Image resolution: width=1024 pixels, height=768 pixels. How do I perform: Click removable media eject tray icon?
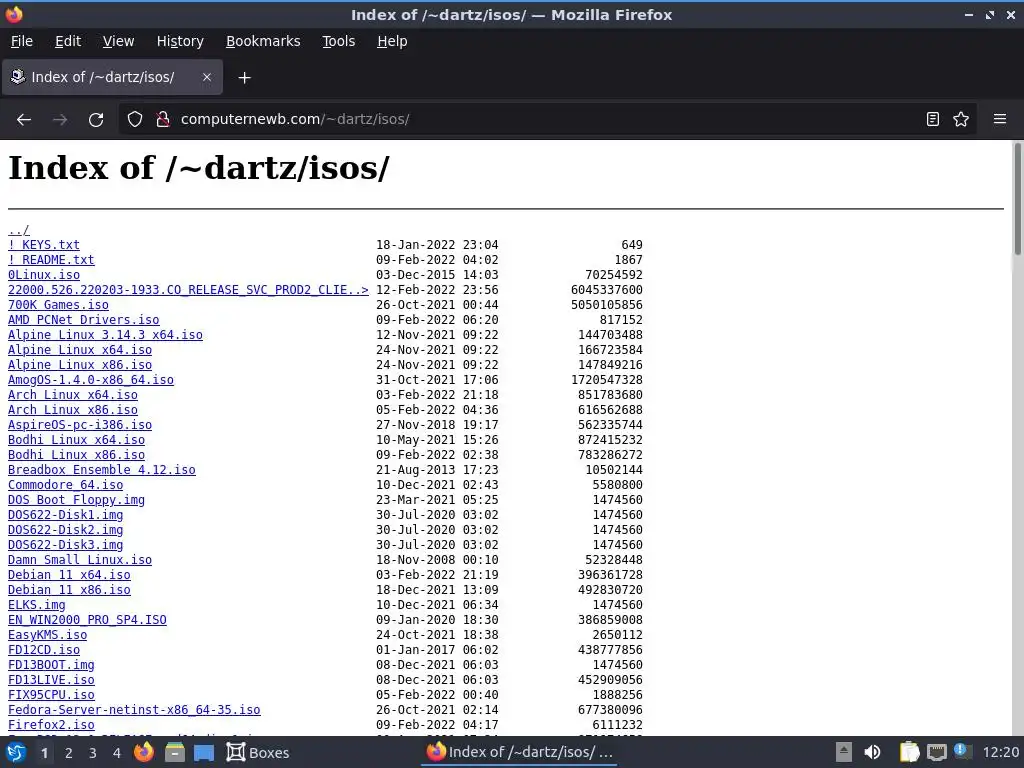click(843, 752)
